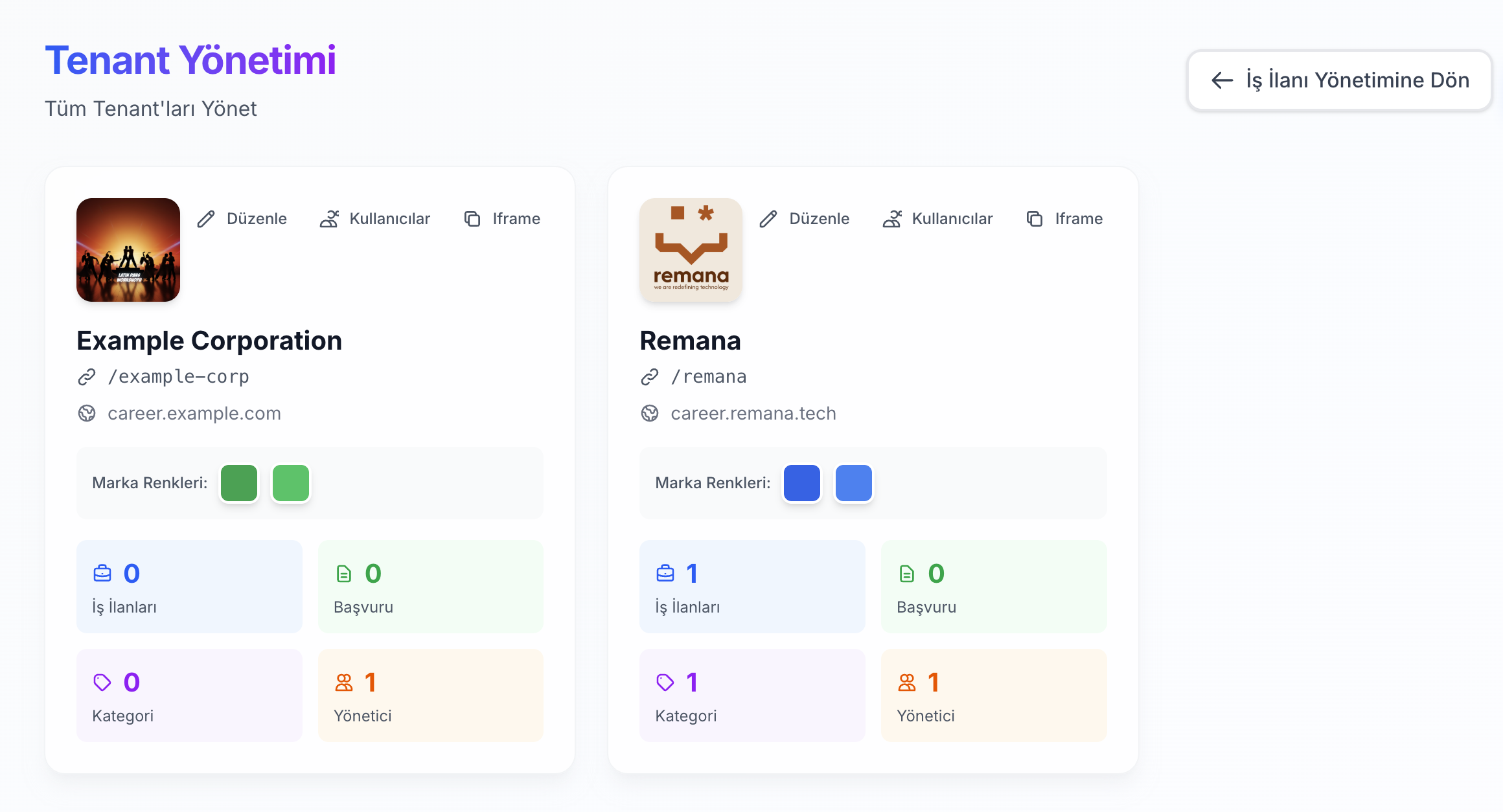
Task: Go back via İş İlanı Yönetimine Dön
Action: click(1339, 80)
